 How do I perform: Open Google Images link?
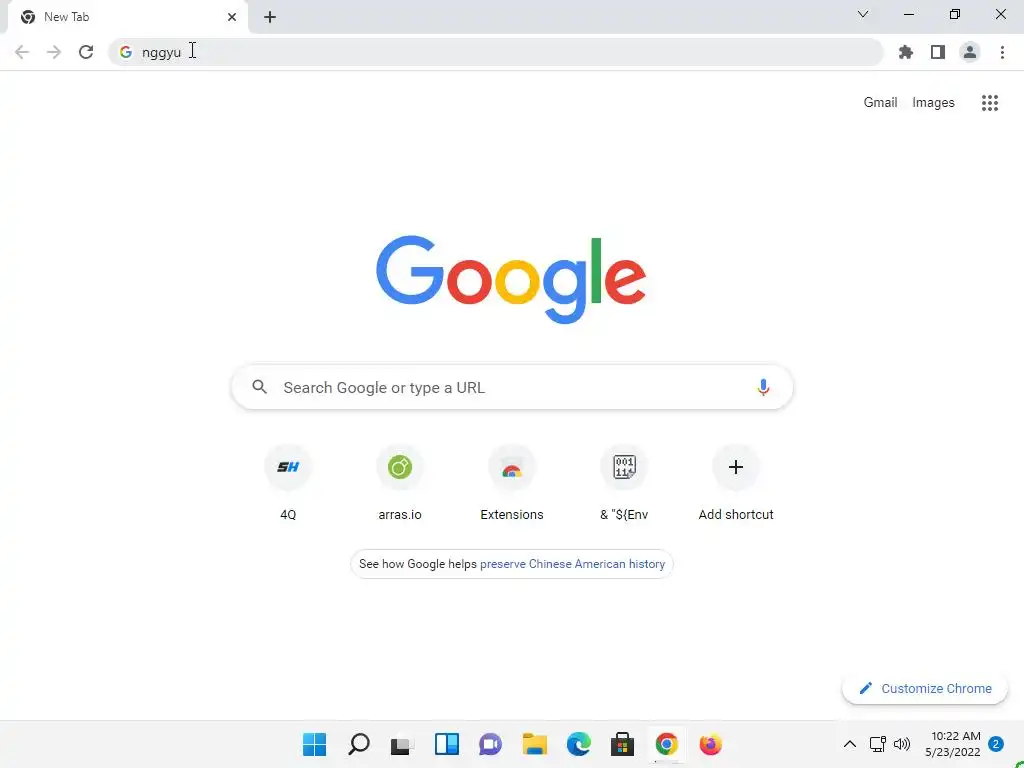933,103
